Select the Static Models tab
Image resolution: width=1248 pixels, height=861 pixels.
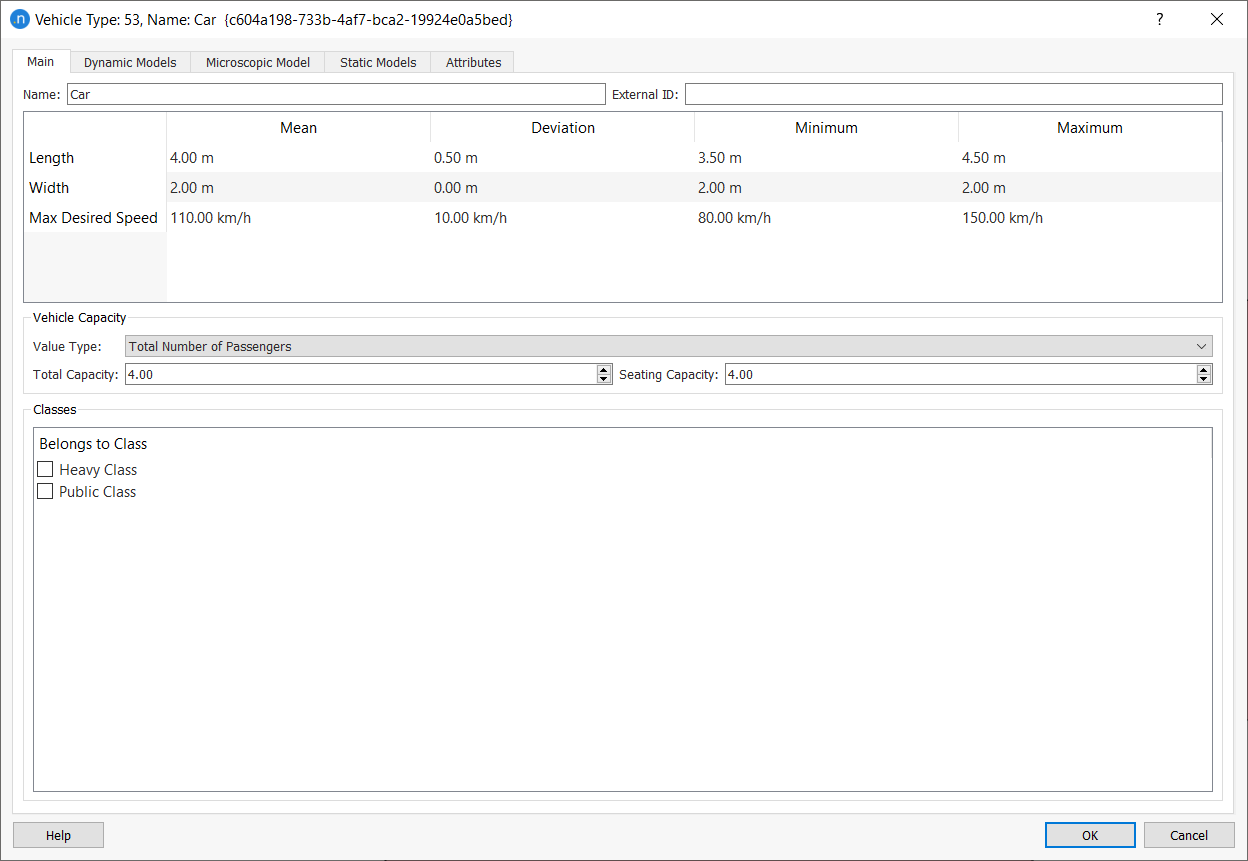(x=377, y=62)
